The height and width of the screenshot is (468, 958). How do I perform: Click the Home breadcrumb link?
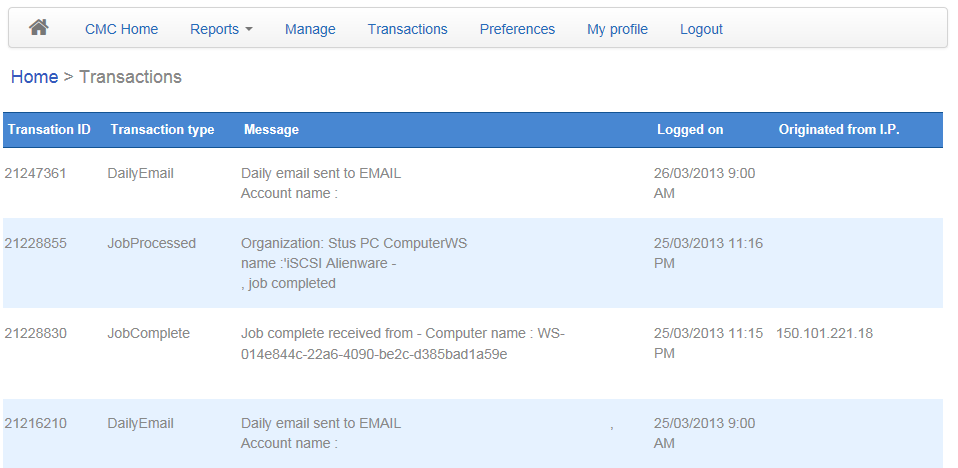click(x=34, y=77)
